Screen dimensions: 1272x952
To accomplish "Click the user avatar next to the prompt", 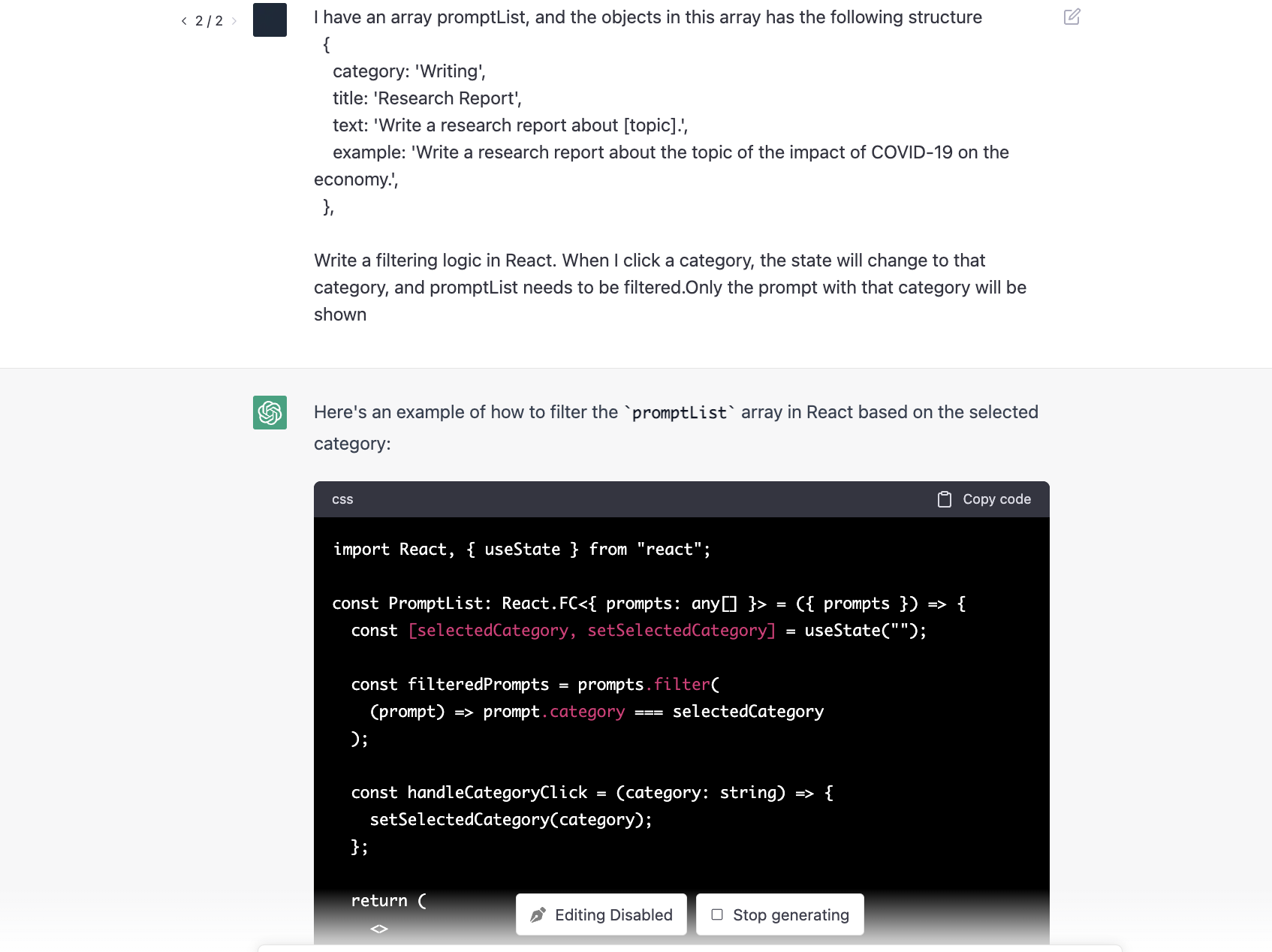I will click(x=270, y=20).
